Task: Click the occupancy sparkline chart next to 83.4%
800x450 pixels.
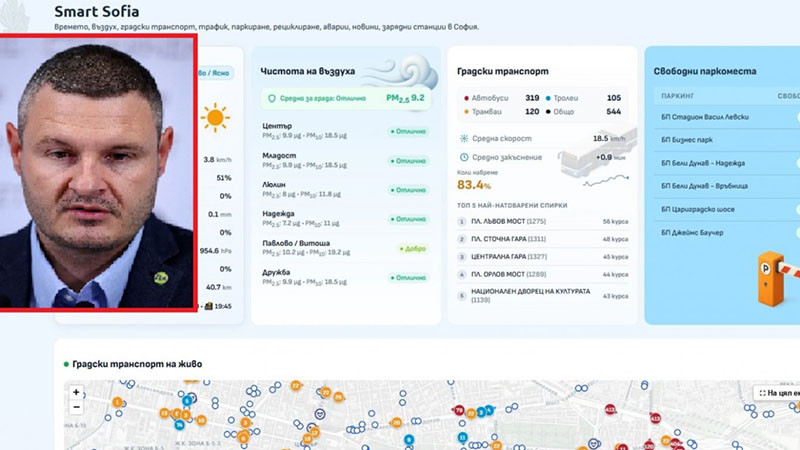Action: [x=606, y=181]
